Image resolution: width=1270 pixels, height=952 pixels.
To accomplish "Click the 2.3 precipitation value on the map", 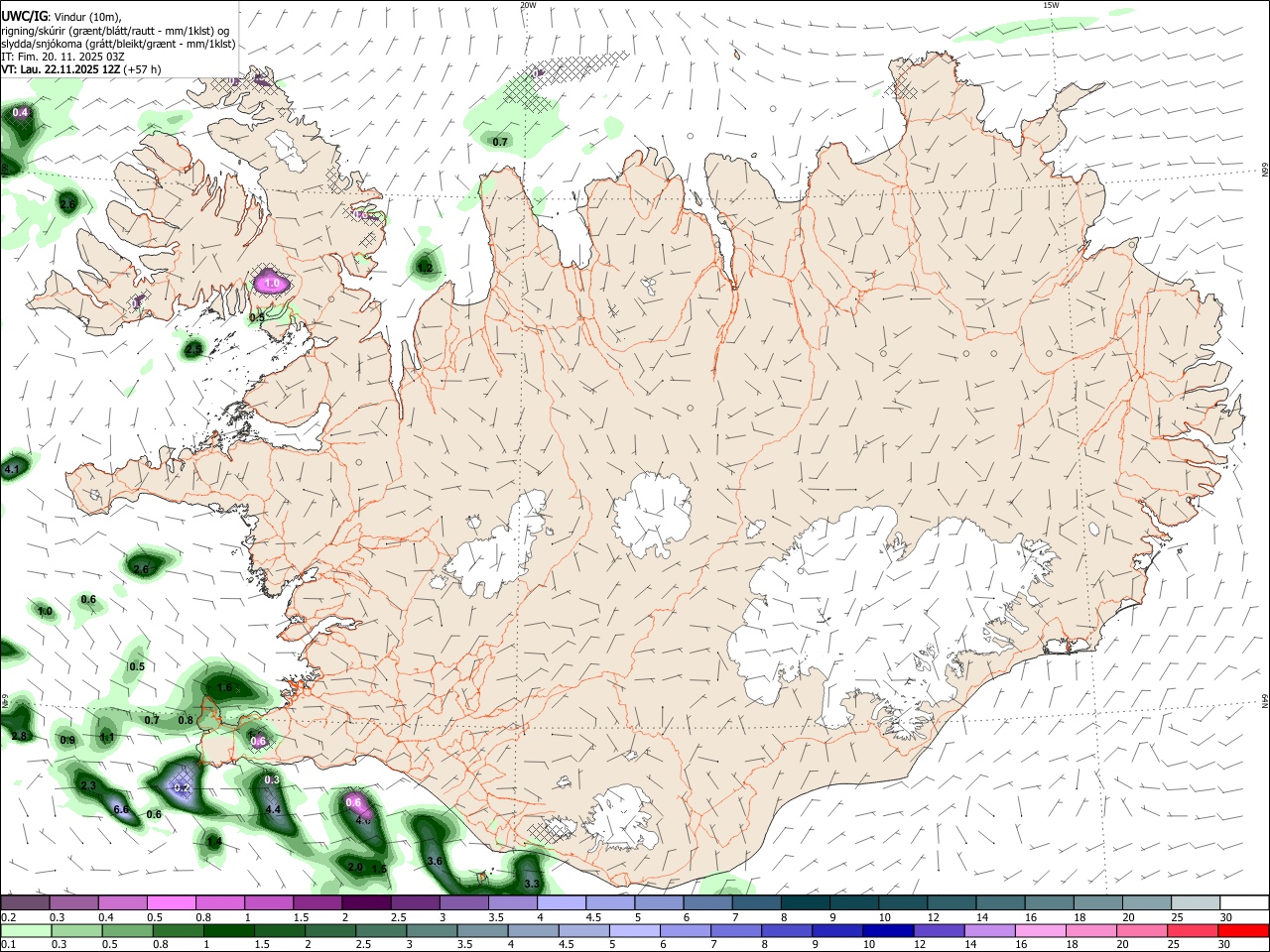I will point(87,785).
